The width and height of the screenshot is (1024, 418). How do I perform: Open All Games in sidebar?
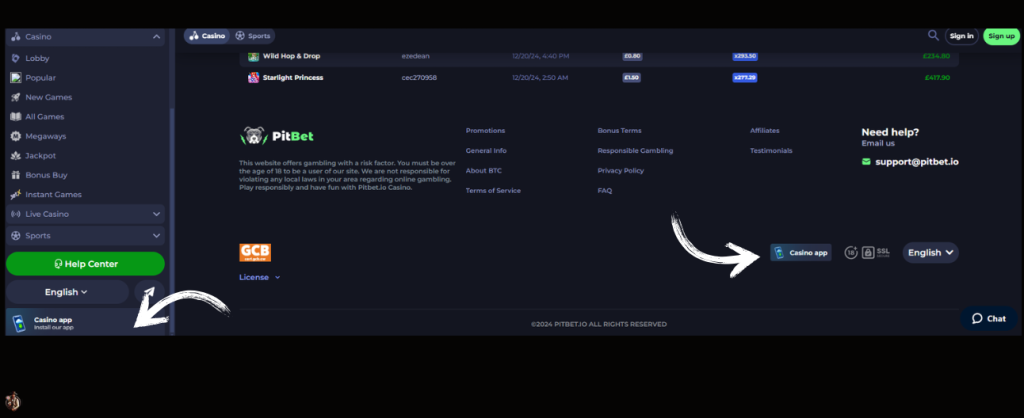44,117
